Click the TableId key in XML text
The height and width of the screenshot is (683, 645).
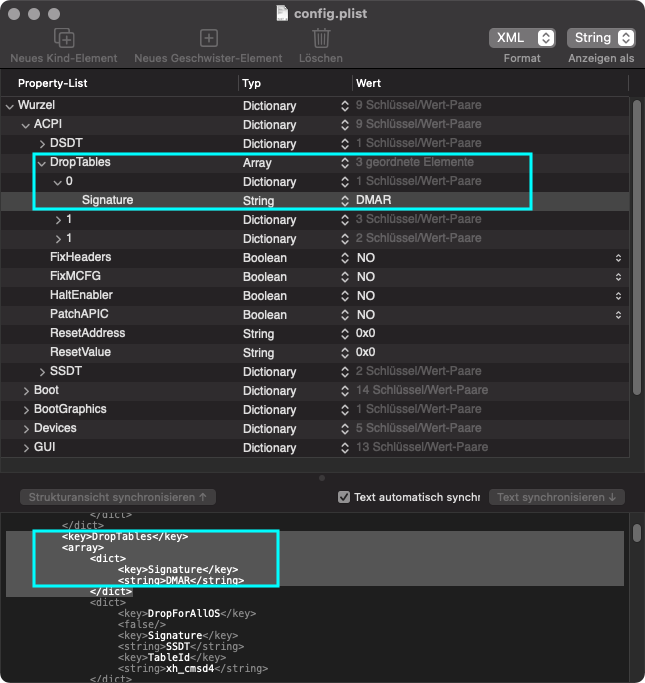tap(169, 657)
